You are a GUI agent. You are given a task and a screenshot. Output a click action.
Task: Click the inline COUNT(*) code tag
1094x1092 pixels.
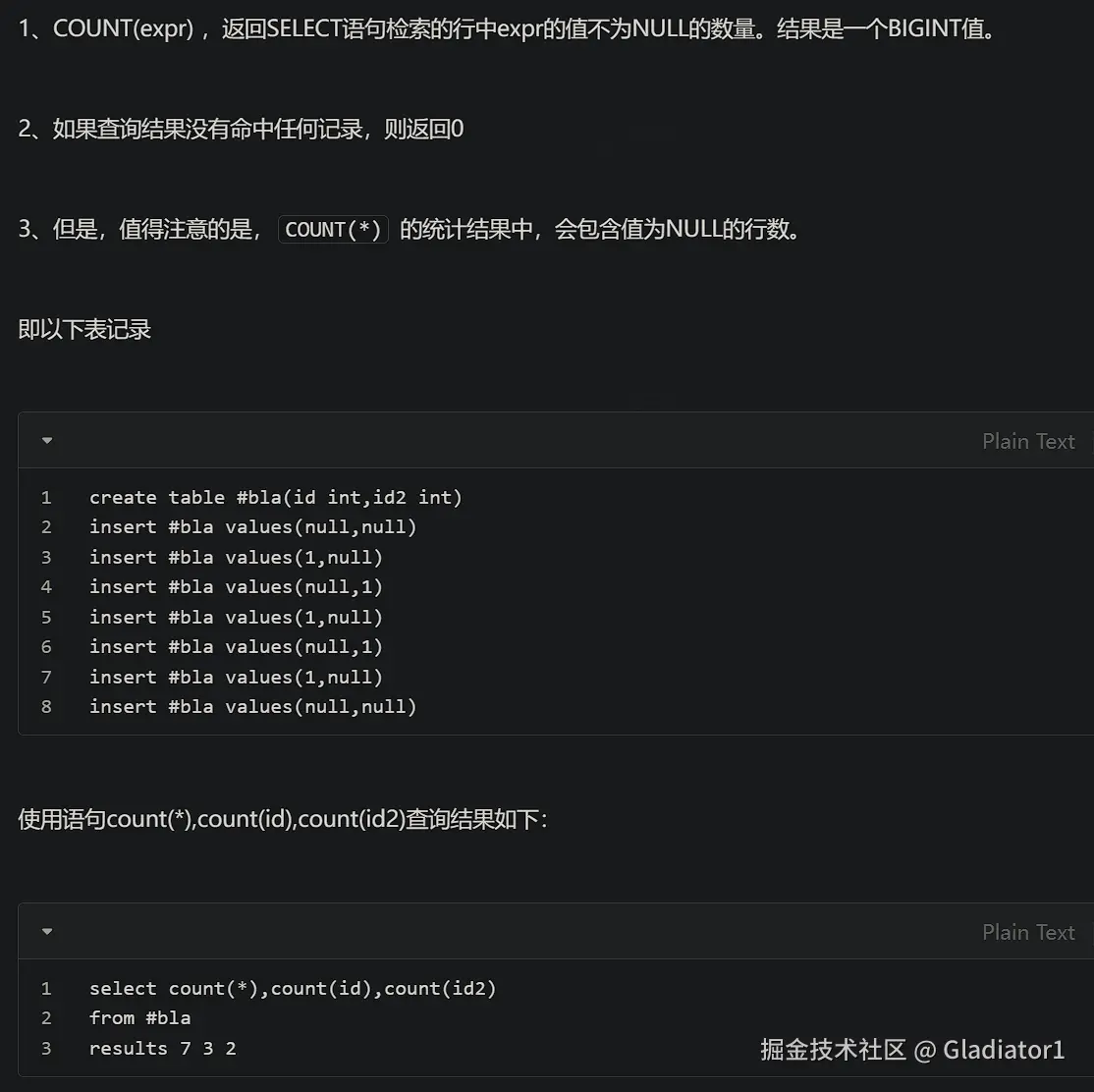[x=334, y=229]
